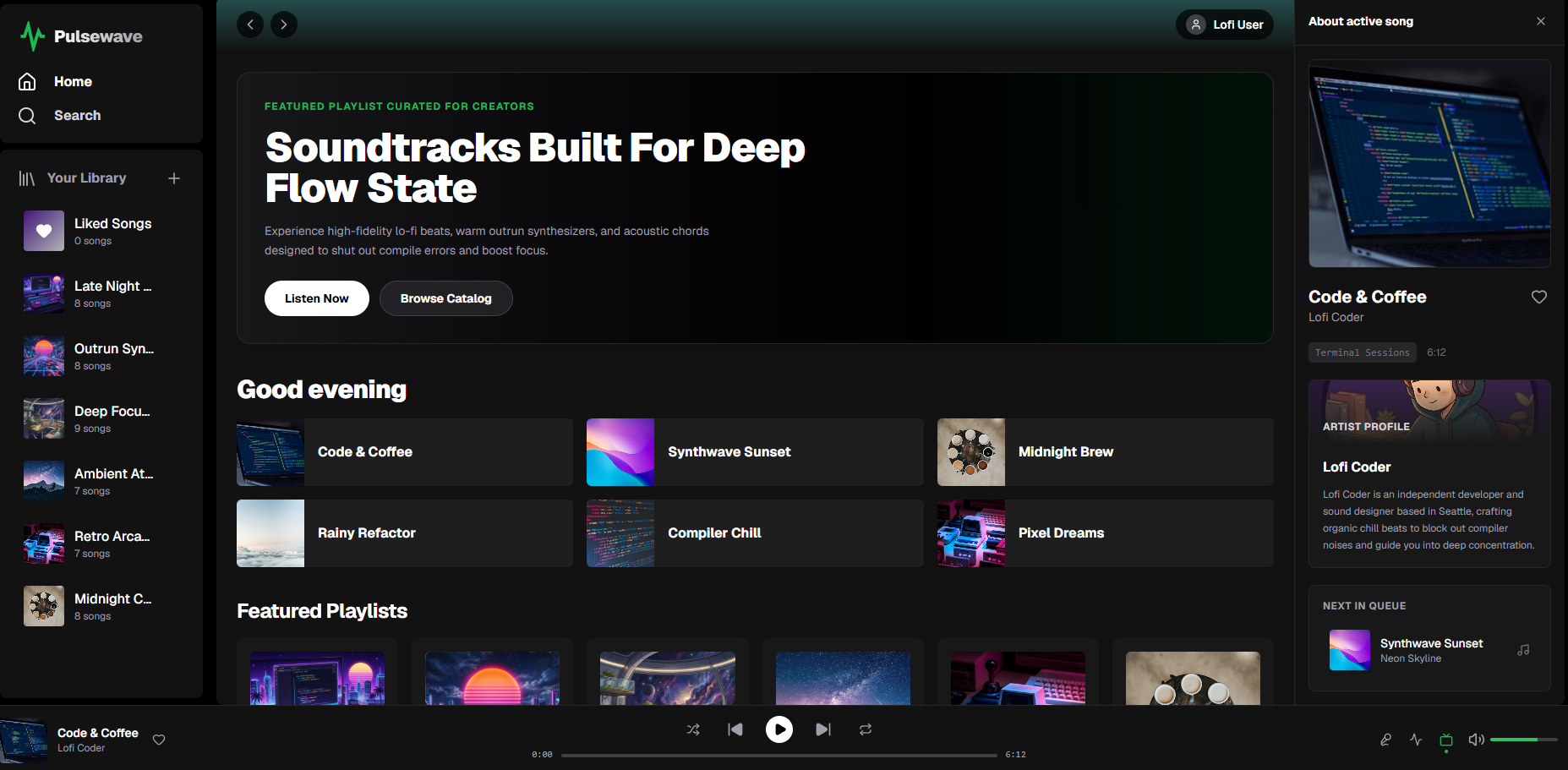Like Code & Coffee in the player bar
This screenshot has height=770, width=1568.
click(x=159, y=740)
